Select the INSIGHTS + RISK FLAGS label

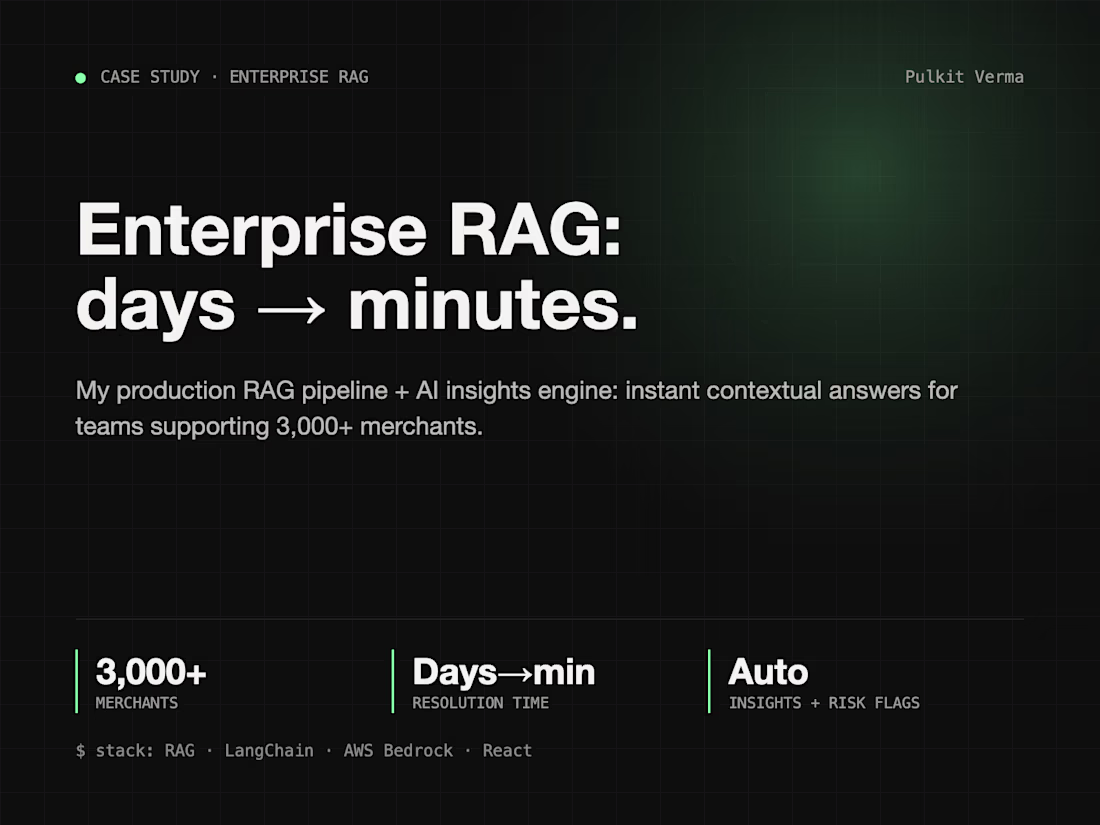click(824, 703)
